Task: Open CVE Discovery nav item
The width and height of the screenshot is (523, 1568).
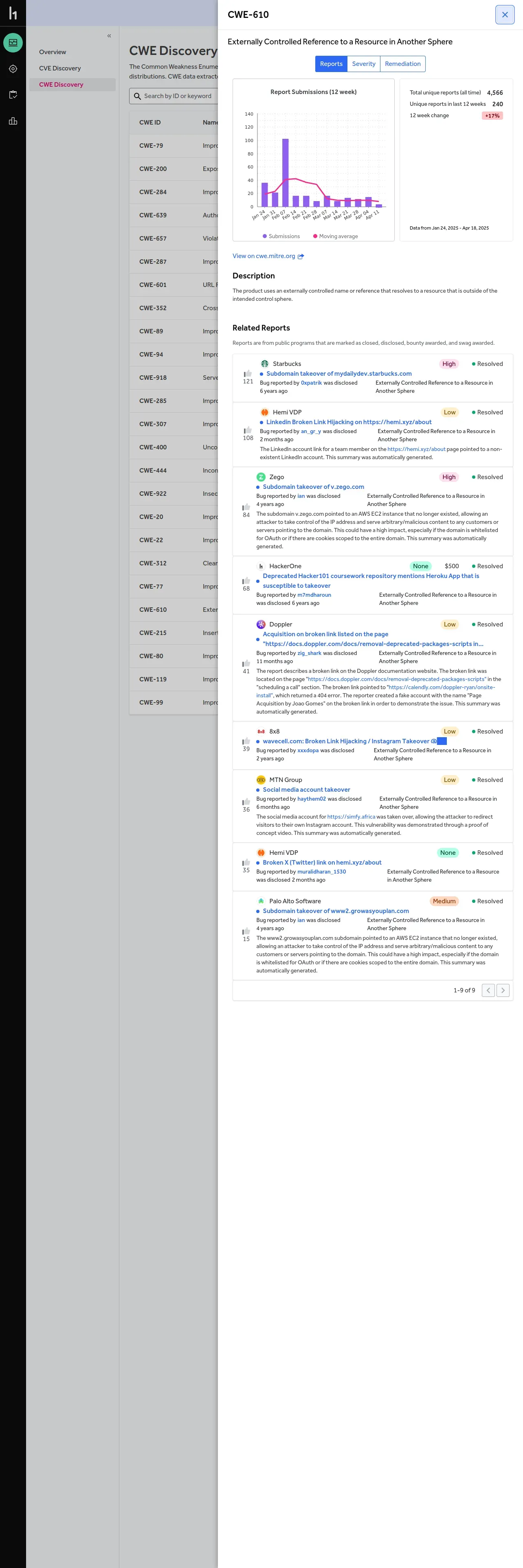Action: [59, 68]
